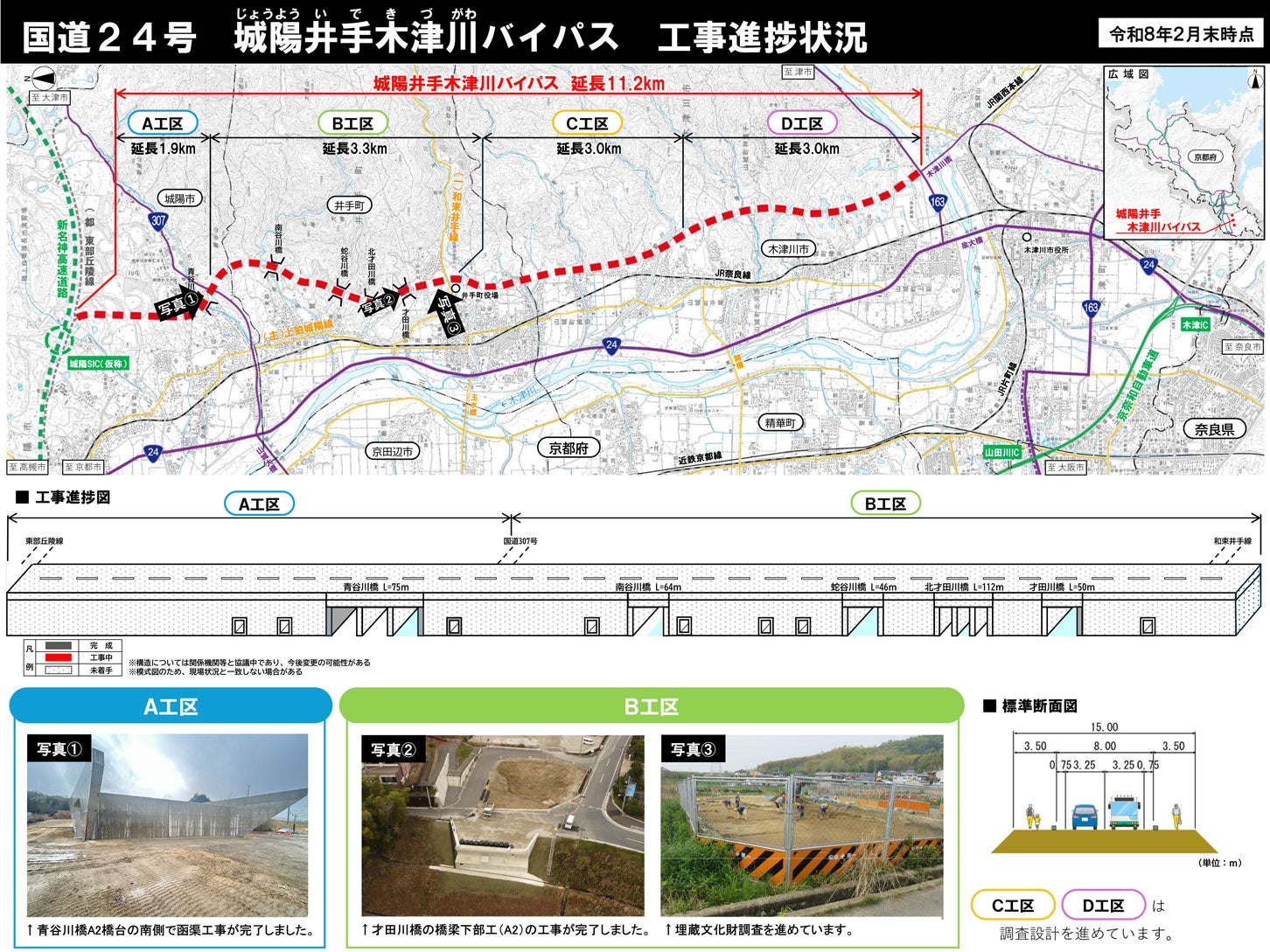Click the route 163 shield near 木津川橋
The width and height of the screenshot is (1270, 952).
[938, 202]
